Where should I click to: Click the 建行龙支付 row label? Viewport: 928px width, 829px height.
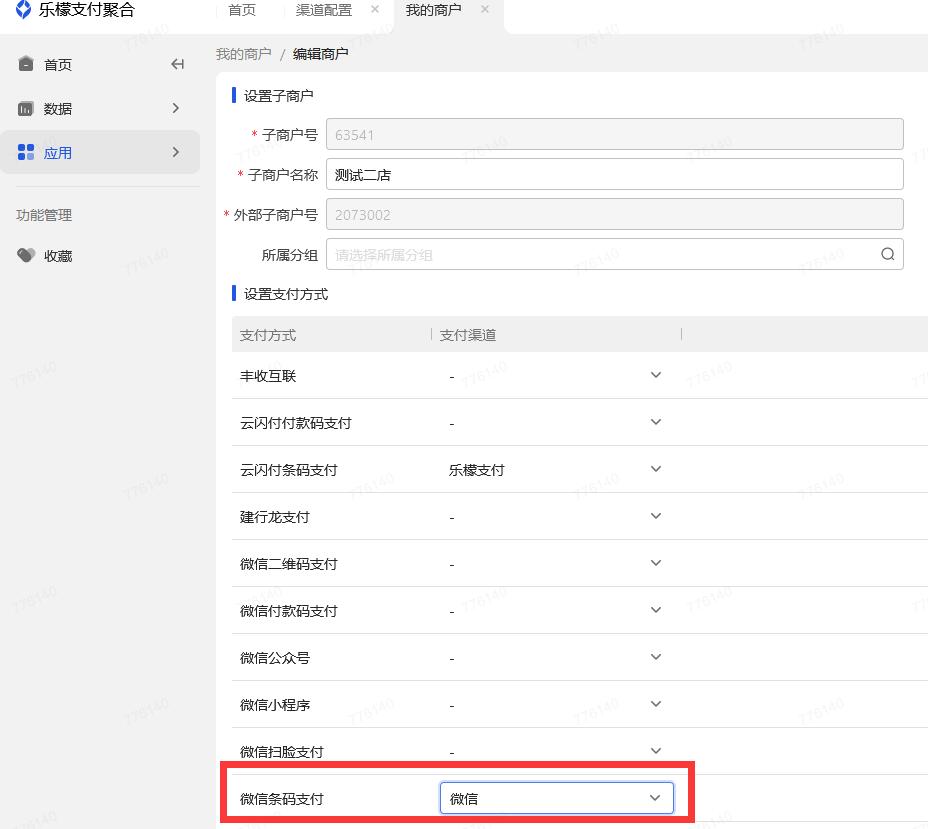pyautogui.click(x=275, y=517)
